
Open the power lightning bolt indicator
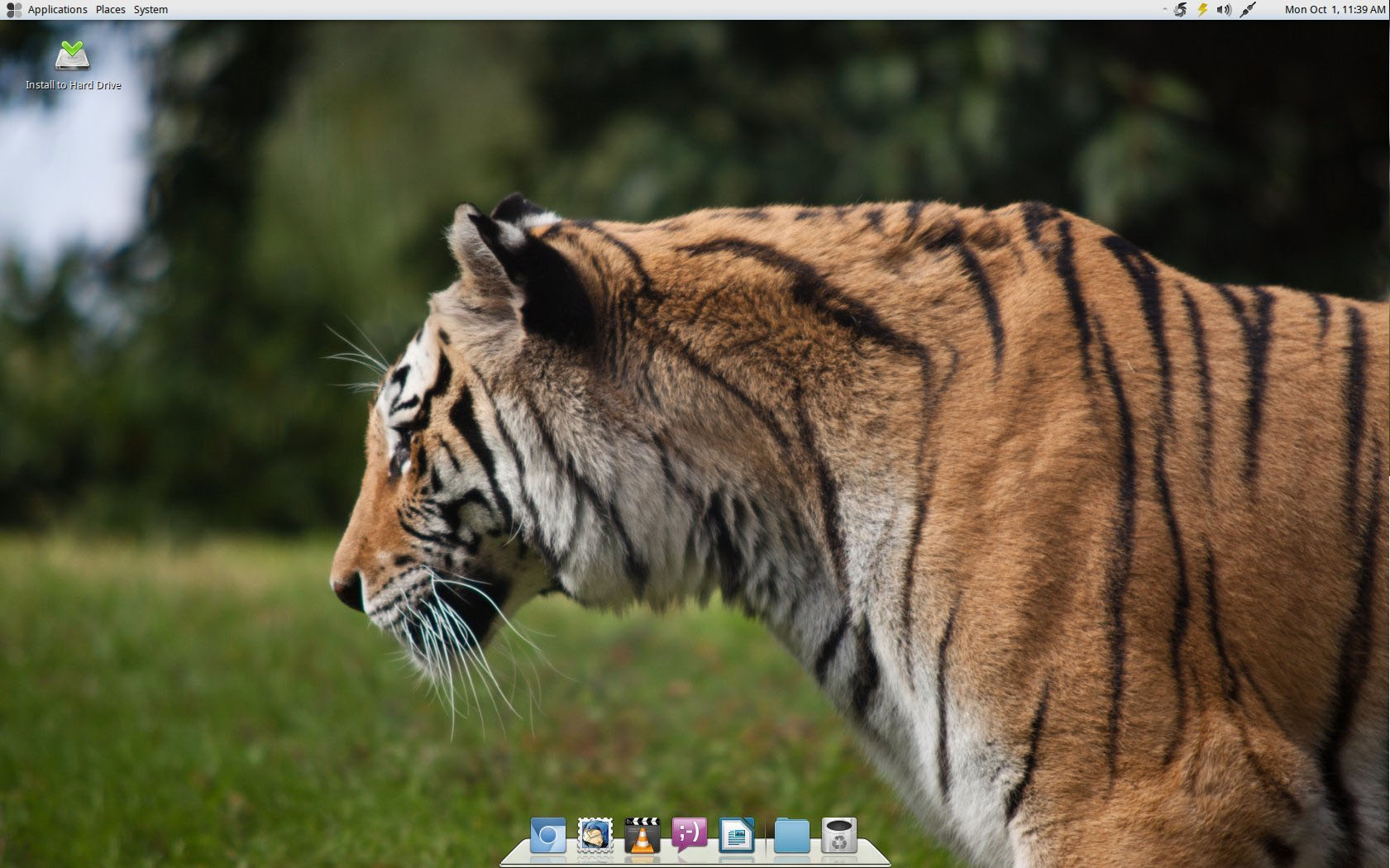point(1202,10)
